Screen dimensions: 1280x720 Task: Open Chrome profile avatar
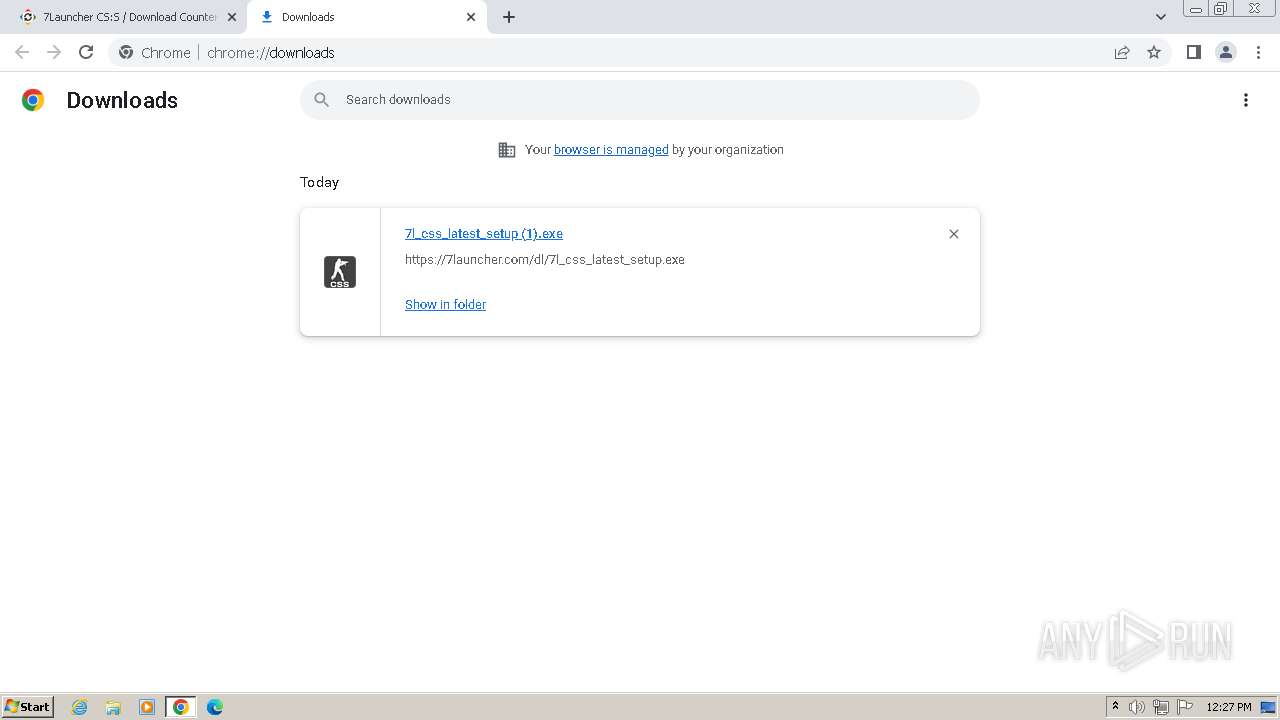(x=1226, y=52)
